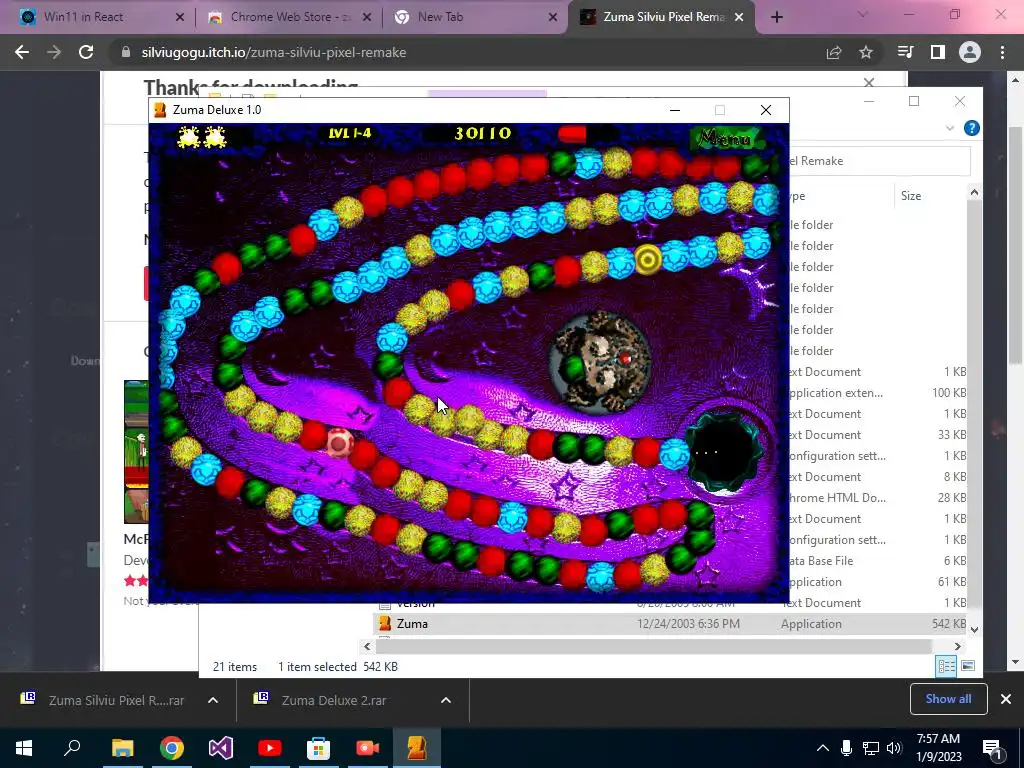Open Windows Start menu
This screenshot has height=768, width=1024.
pyautogui.click(x=24, y=748)
